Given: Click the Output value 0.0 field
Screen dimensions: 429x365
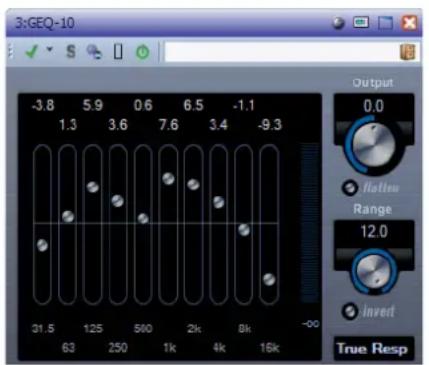Looking at the screenshot, I should click(x=374, y=106).
